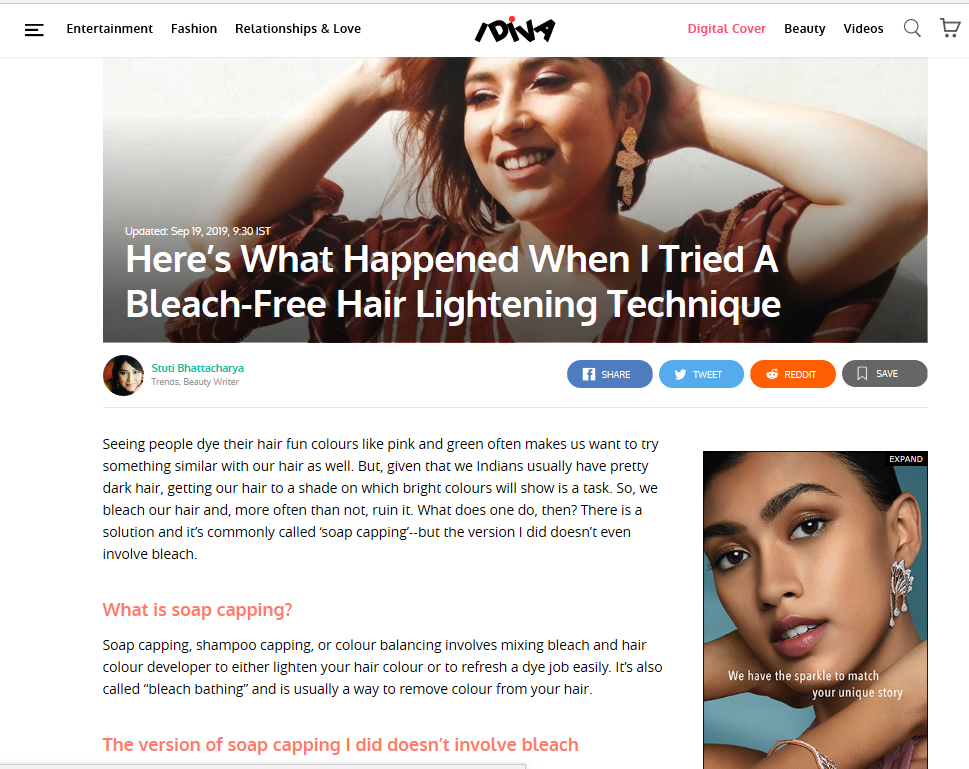The width and height of the screenshot is (969, 769).
Task: Click the jewellery ad image
Action: tap(815, 612)
